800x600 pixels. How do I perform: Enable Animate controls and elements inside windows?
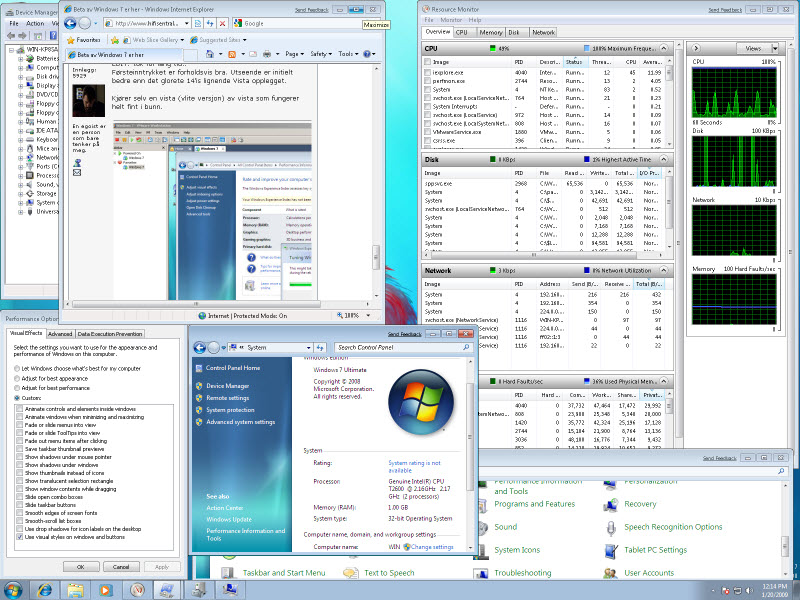[20, 409]
